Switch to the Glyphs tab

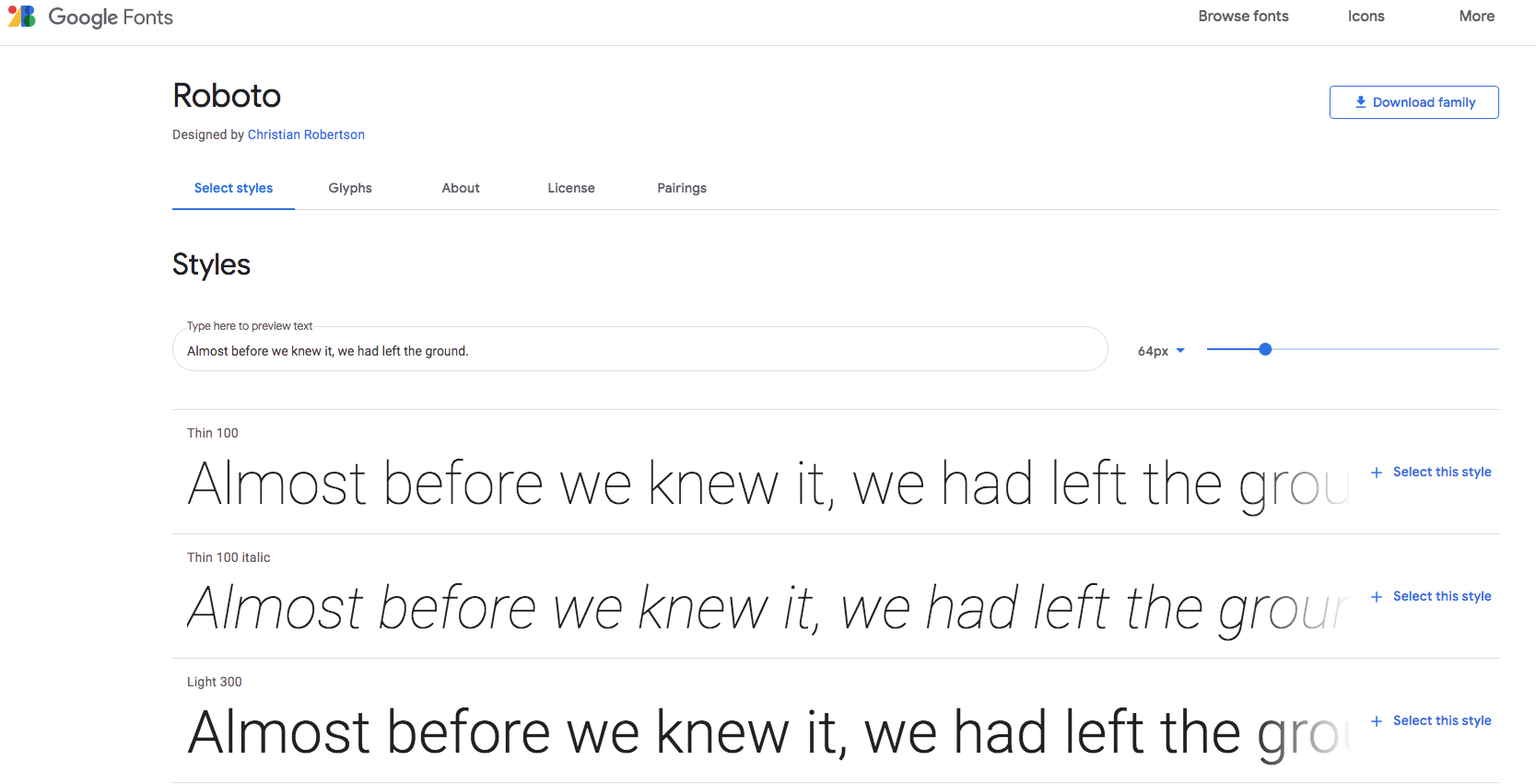coord(350,188)
